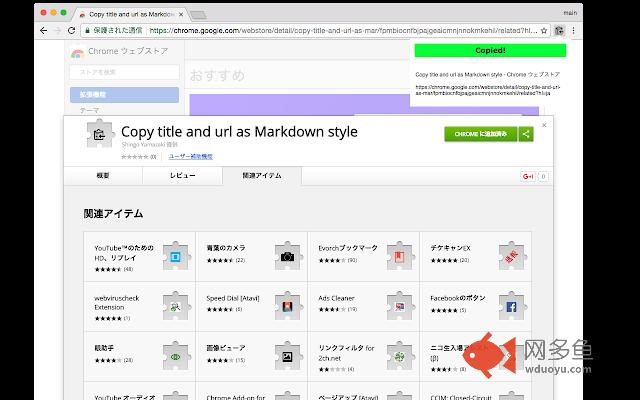The image size is (640, 400).
Task: Open a new browser tab
Action: pos(199,16)
